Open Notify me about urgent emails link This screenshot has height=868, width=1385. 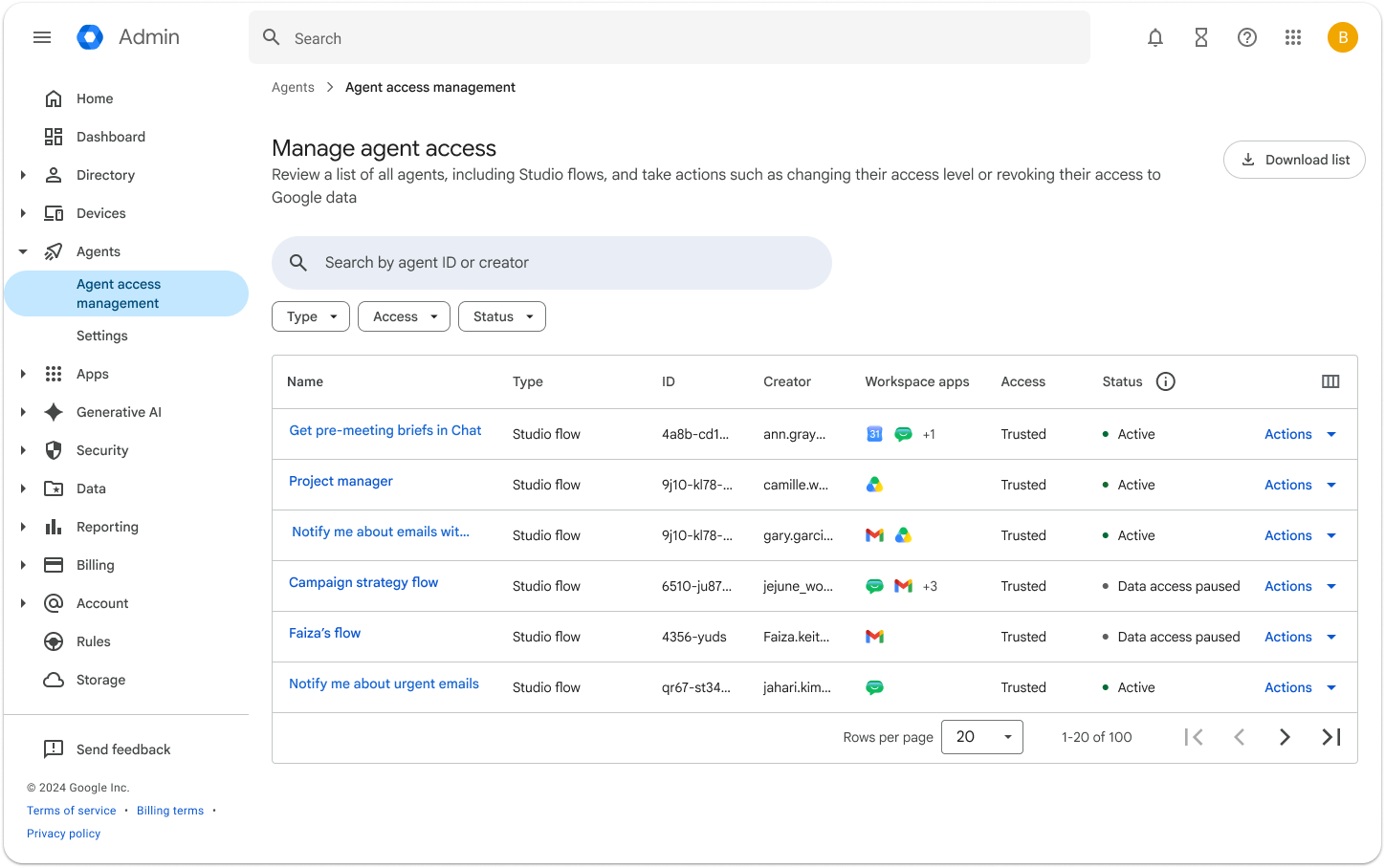point(384,684)
